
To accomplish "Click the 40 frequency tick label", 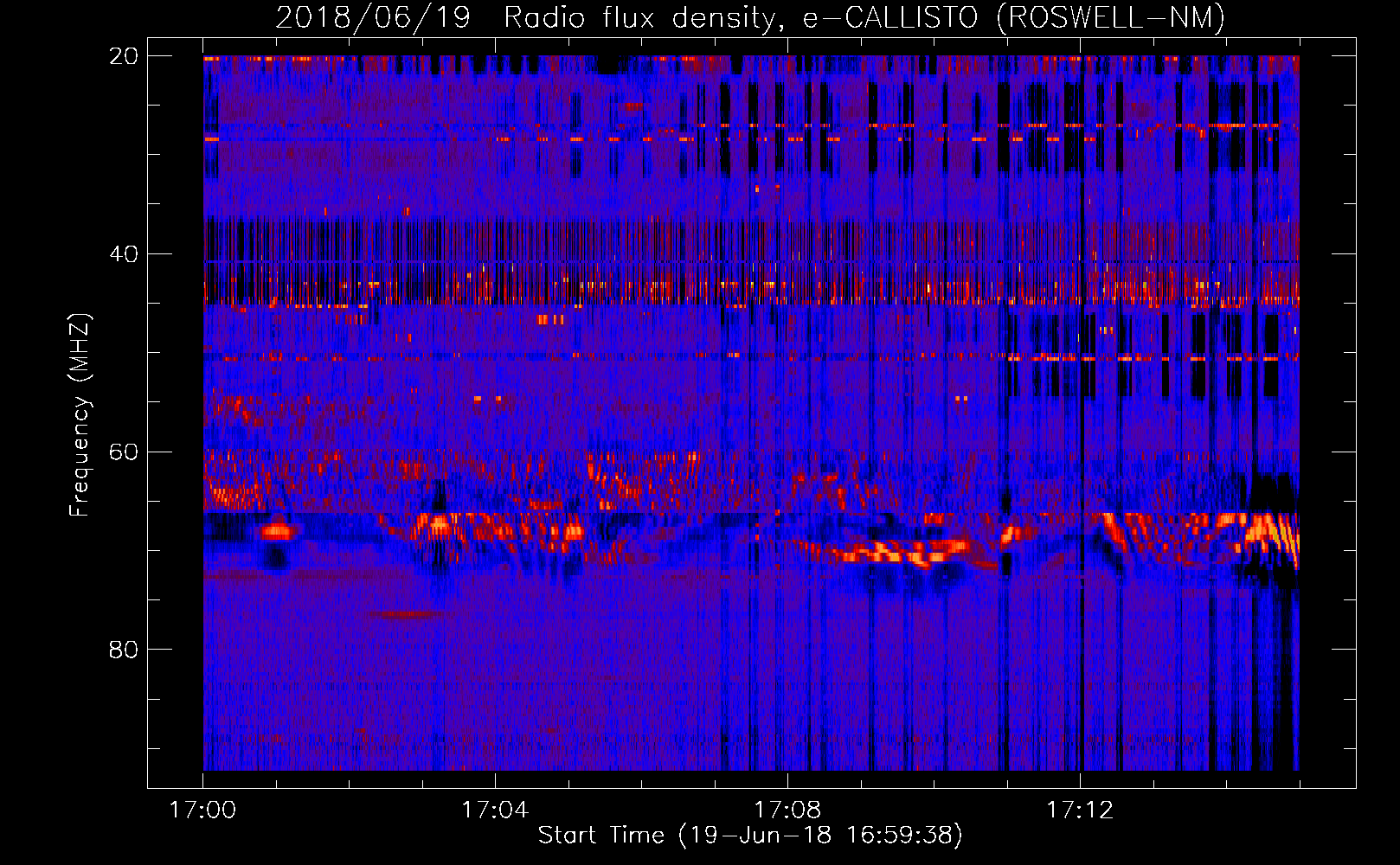I will pos(123,254).
